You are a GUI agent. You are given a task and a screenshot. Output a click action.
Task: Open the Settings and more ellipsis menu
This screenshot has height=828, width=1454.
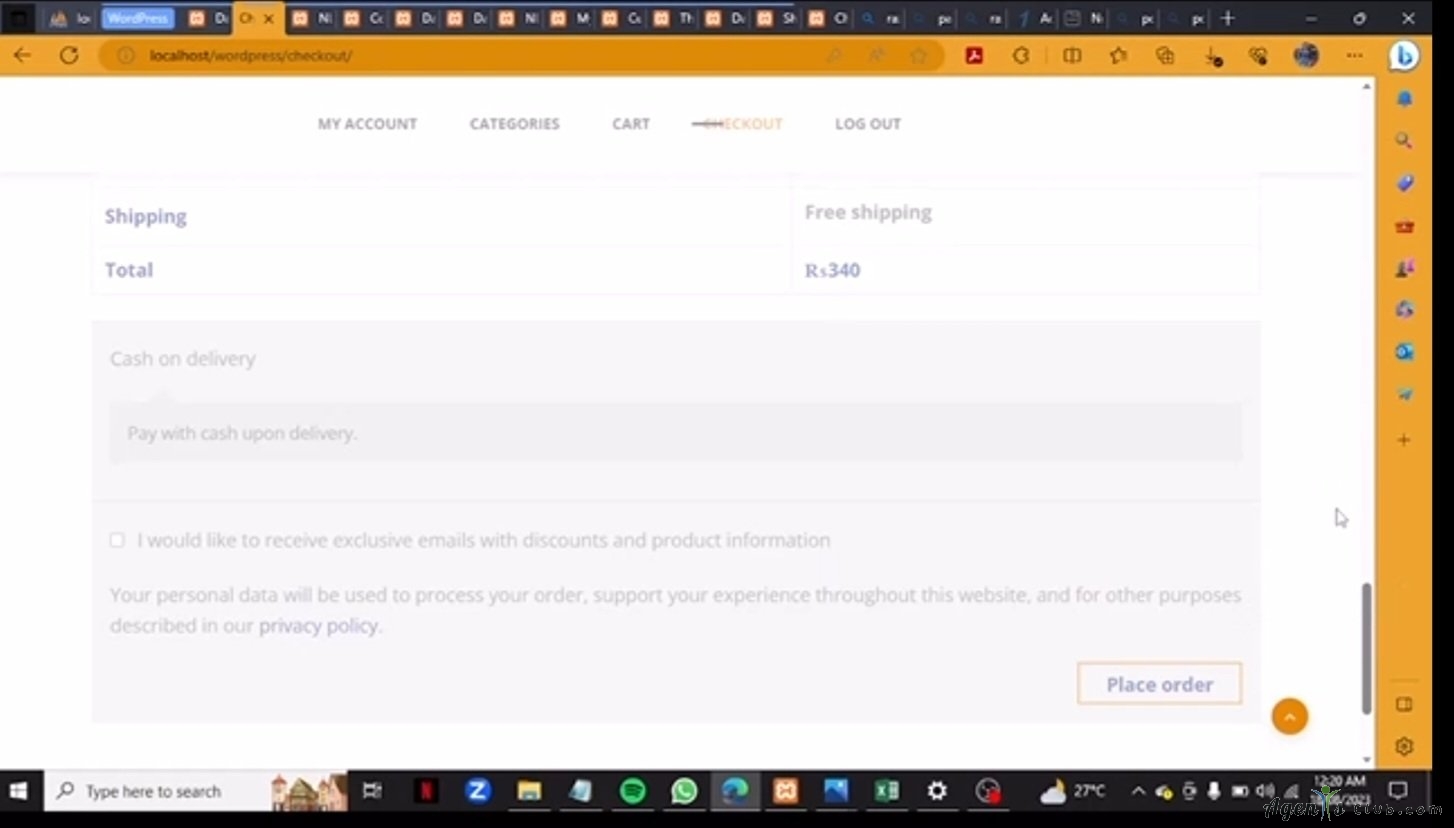(x=1354, y=55)
